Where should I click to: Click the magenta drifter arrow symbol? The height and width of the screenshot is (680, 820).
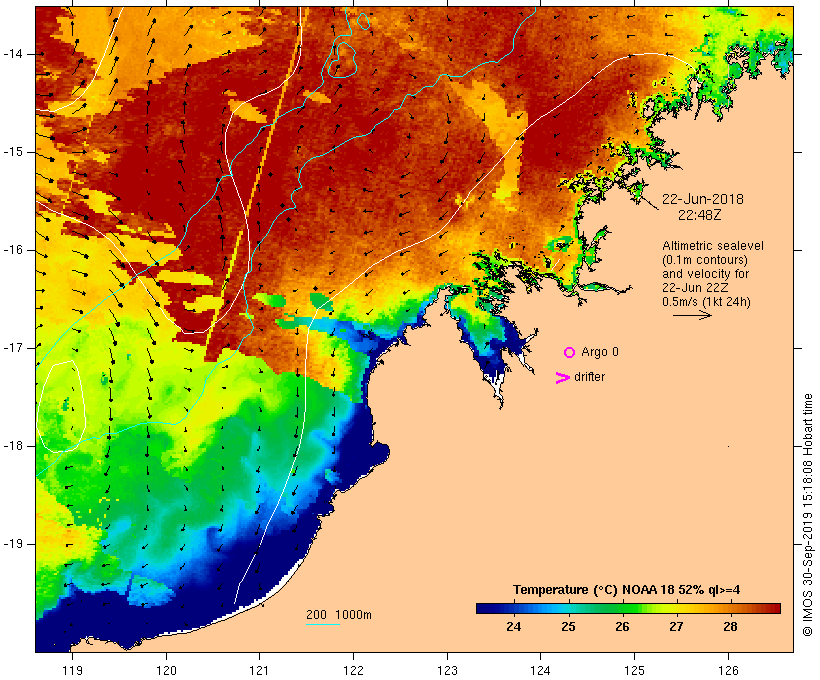pyautogui.click(x=562, y=378)
